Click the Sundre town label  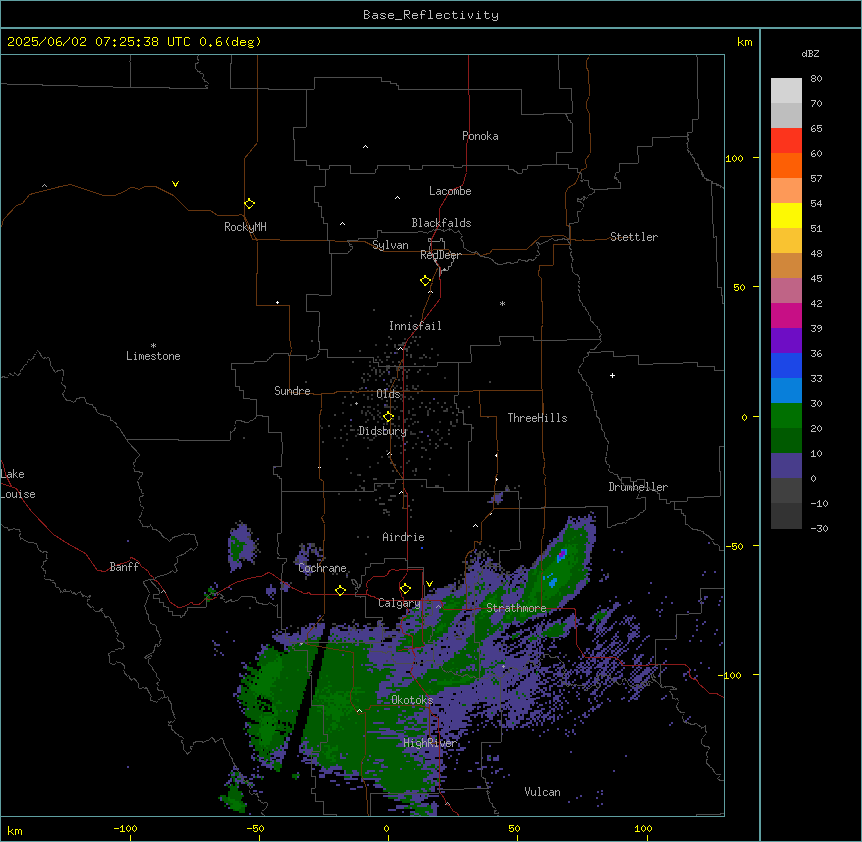click(x=292, y=391)
